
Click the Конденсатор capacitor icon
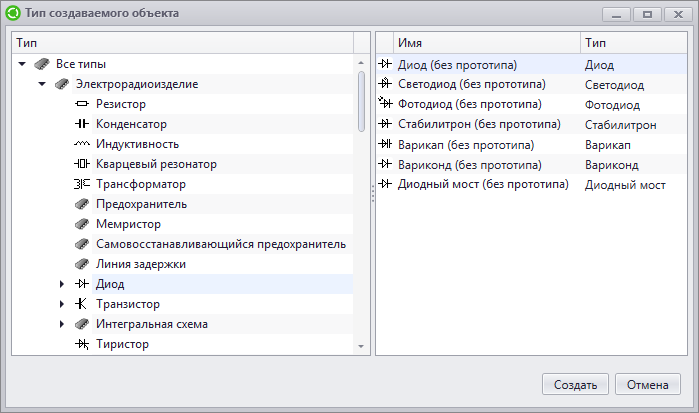(x=82, y=124)
